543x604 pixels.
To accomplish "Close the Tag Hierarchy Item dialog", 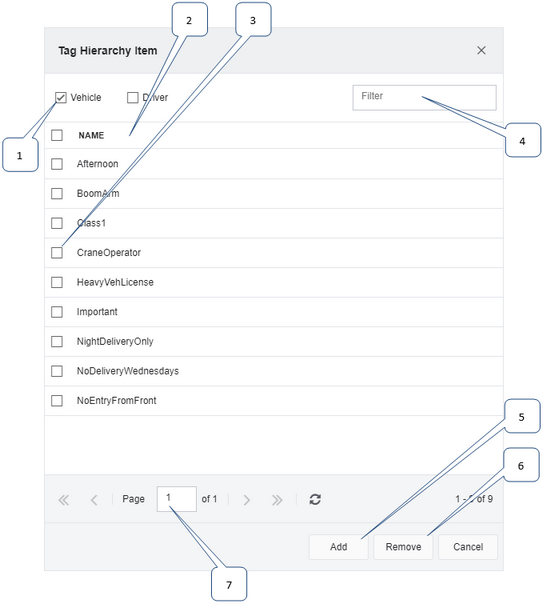I will click(481, 50).
